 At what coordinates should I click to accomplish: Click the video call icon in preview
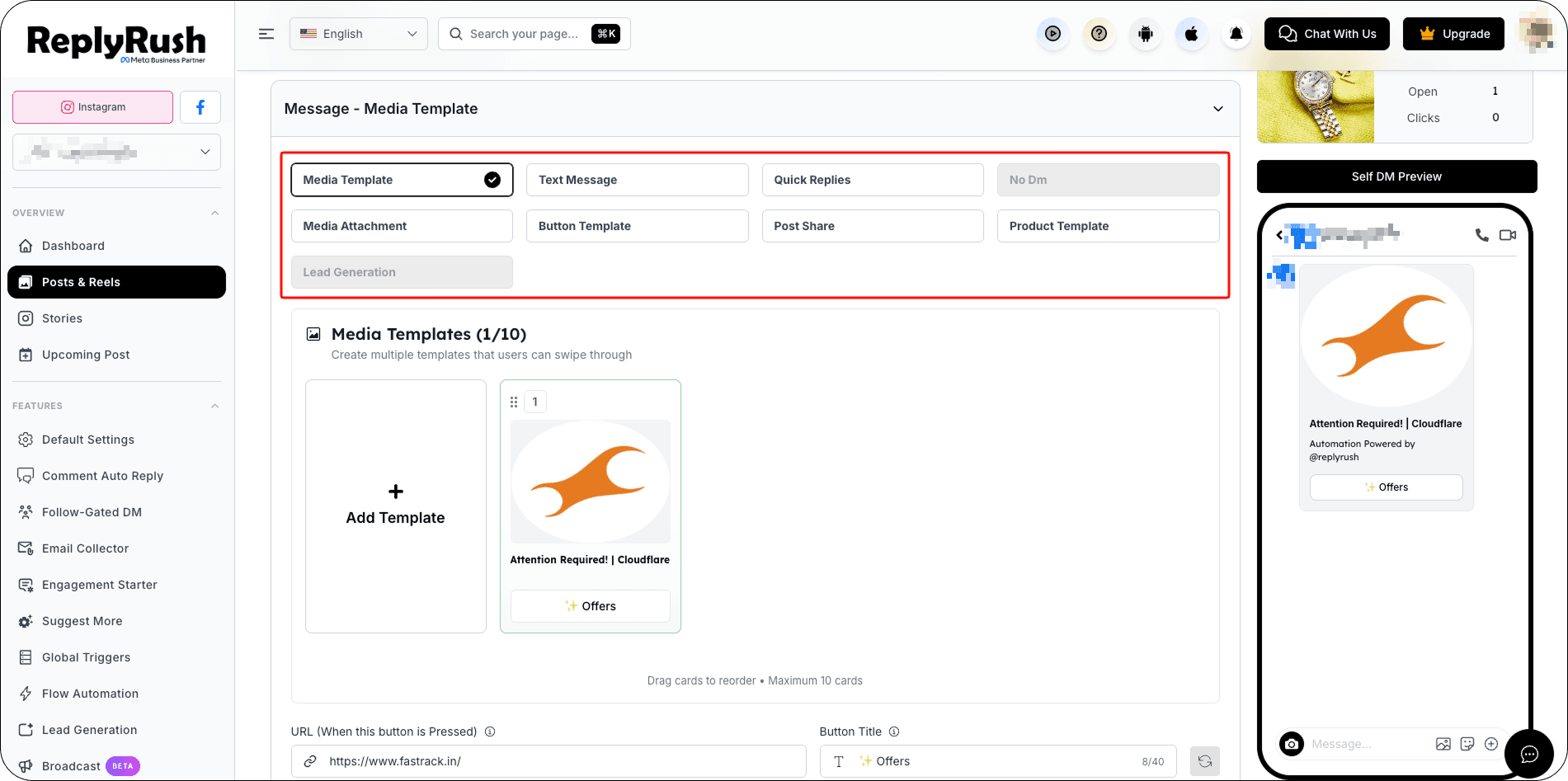[x=1508, y=235]
